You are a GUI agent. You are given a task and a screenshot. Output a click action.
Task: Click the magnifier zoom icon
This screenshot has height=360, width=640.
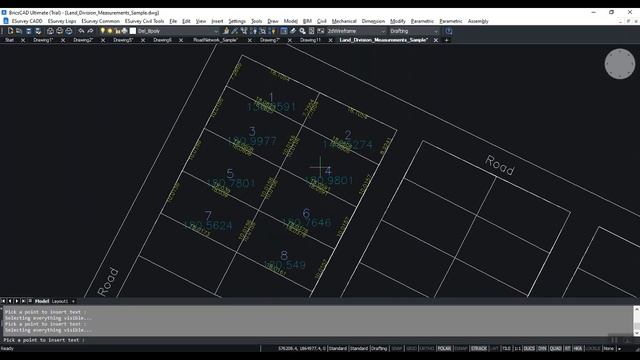coord(302,31)
